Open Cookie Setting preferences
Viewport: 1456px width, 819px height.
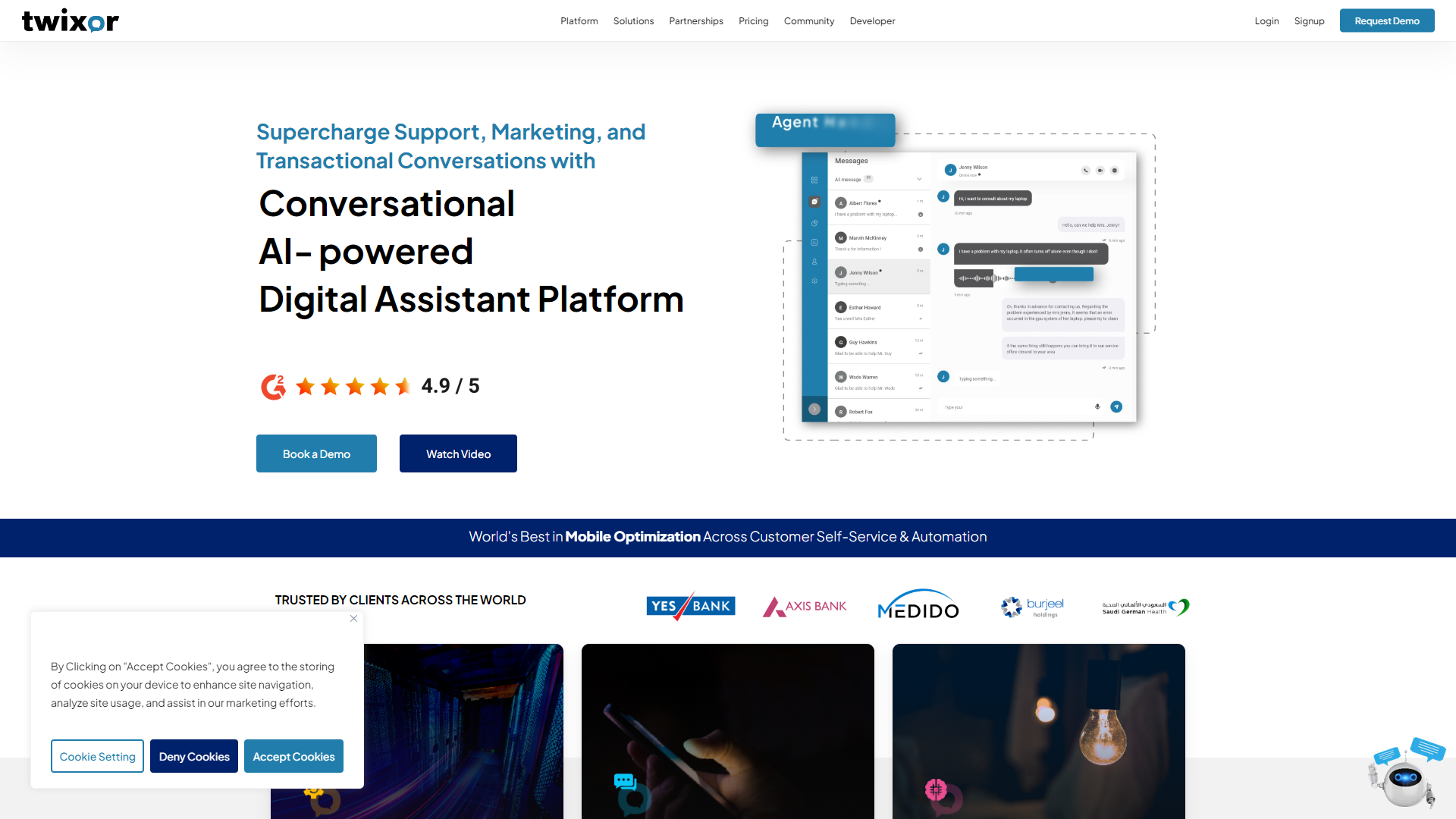[97, 756]
